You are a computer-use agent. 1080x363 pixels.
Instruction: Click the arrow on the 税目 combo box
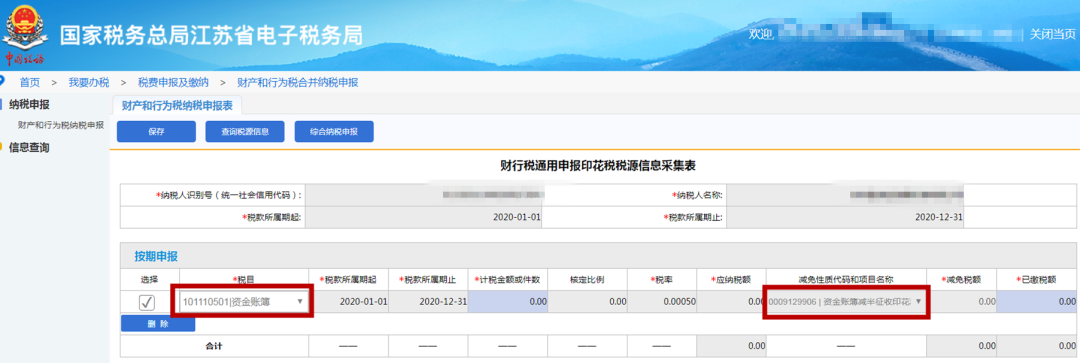tap(300, 302)
